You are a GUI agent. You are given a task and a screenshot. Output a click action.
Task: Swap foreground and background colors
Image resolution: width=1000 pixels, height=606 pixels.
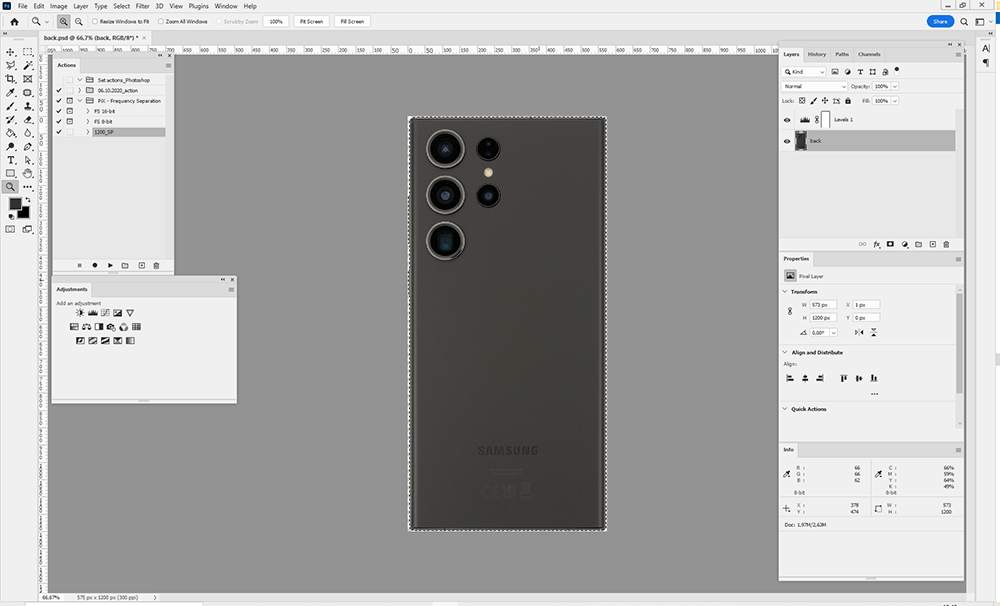click(x=27, y=200)
